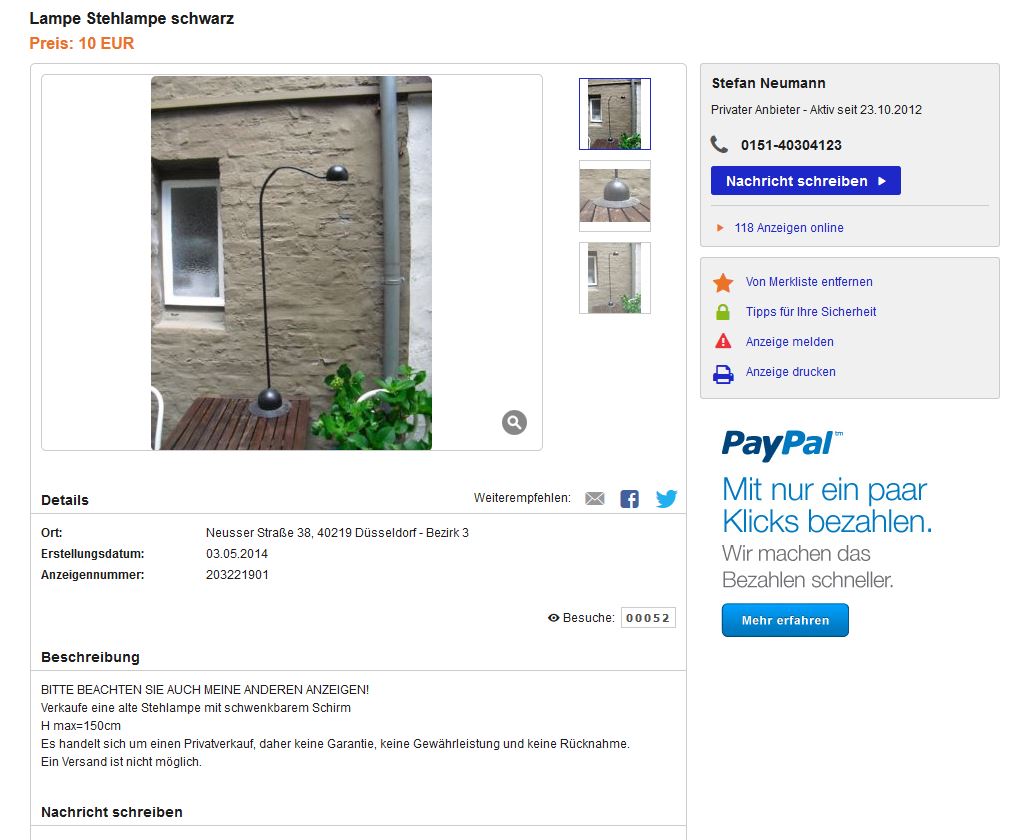Click the Anzeige melden link

click(790, 342)
